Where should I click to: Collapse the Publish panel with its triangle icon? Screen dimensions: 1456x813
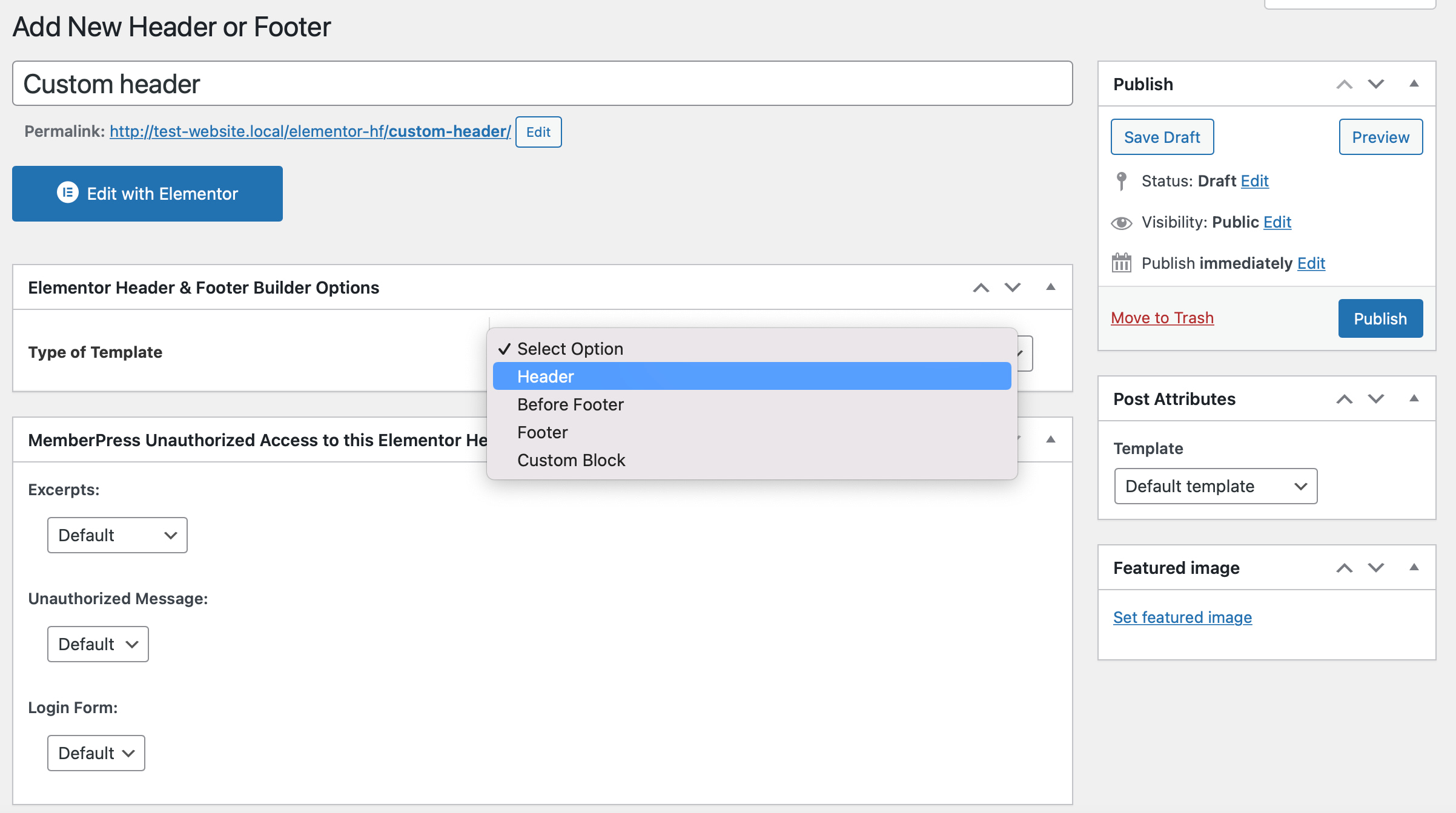click(x=1414, y=84)
